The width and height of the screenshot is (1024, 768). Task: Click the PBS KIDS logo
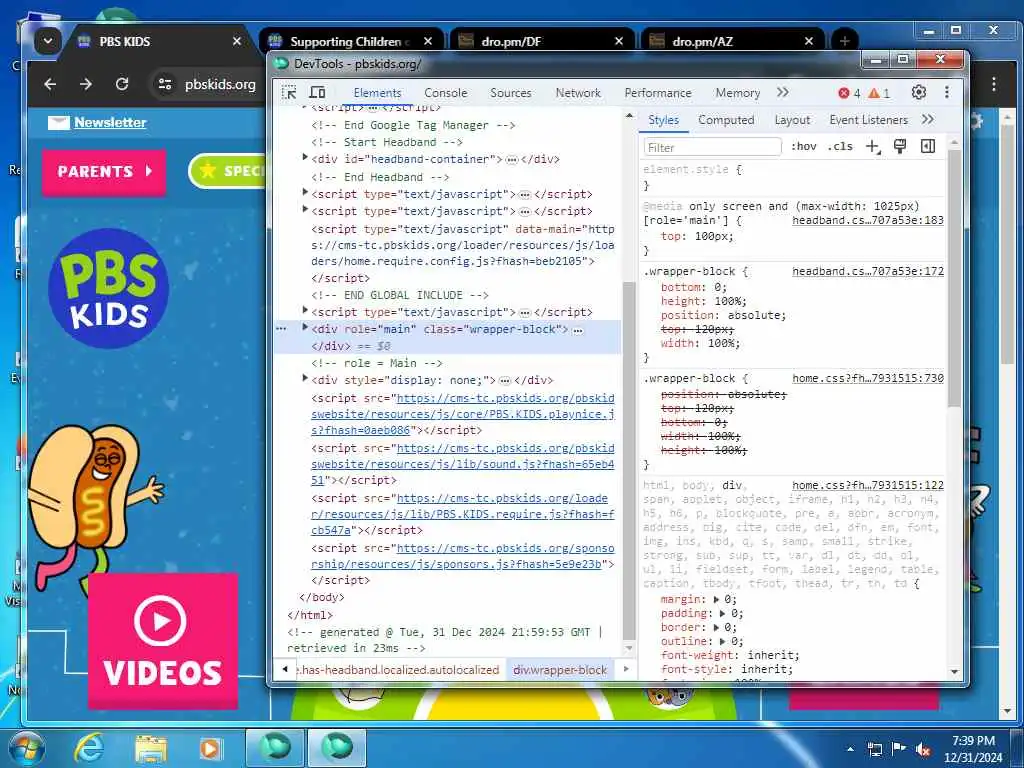[109, 288]
